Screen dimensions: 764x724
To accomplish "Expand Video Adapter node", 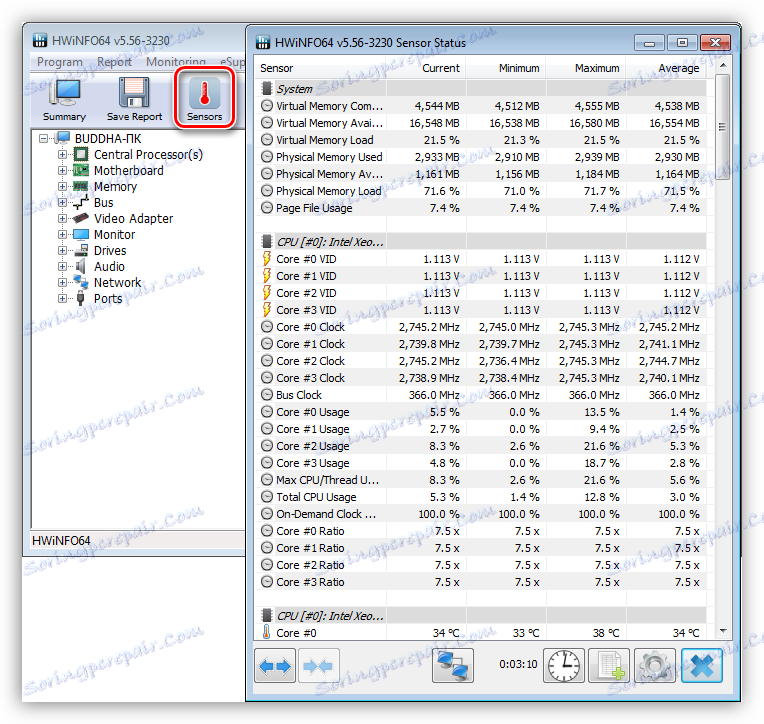I will coord(62,218).
